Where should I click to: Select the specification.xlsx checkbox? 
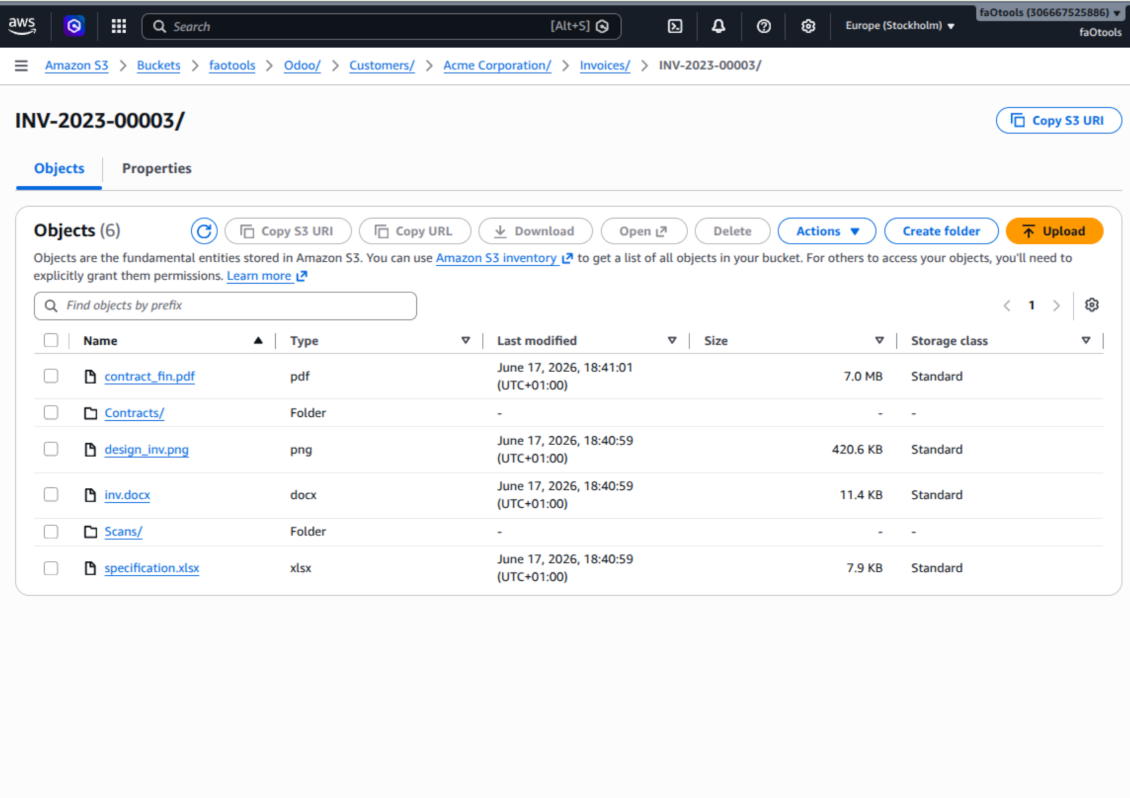click(x=50, y=568)
